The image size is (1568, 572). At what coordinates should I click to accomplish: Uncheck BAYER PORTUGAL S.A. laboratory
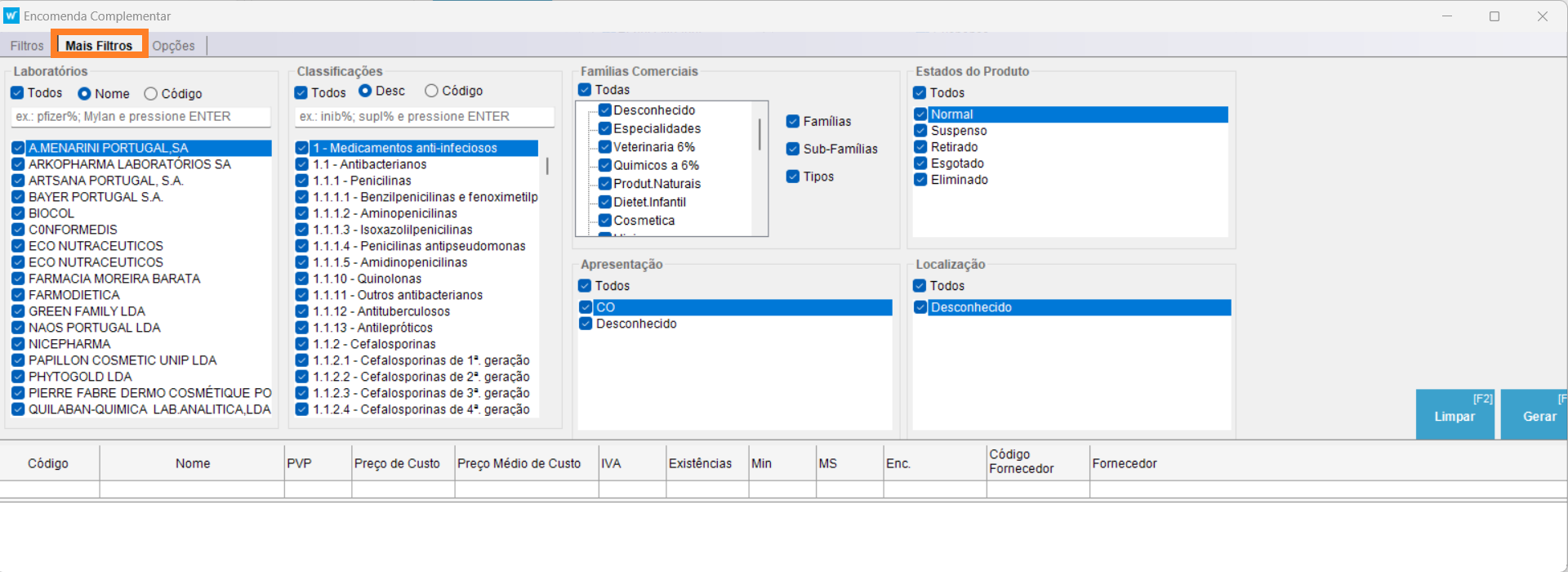[18, 197]
